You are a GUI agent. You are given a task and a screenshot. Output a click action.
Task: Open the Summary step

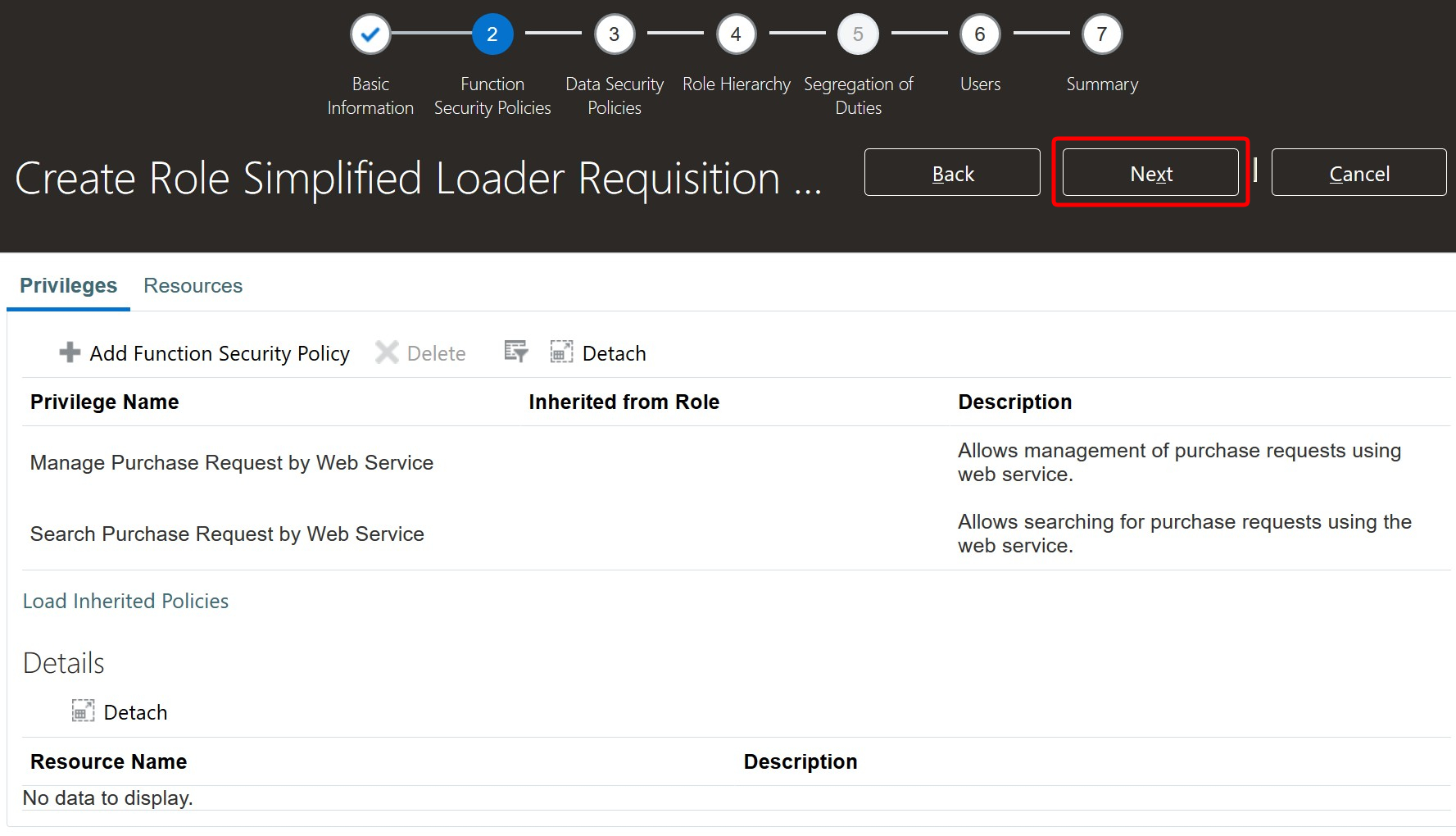(1101, 34)
